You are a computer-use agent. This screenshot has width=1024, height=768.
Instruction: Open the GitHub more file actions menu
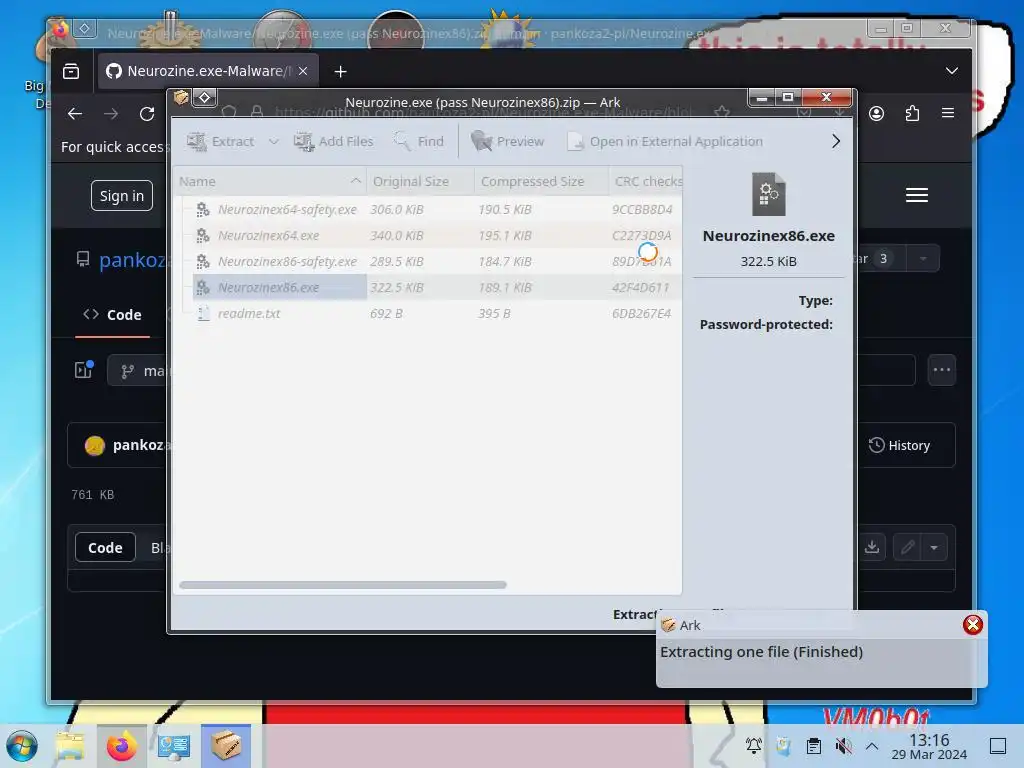pyautogui.click(x=942, y=370)
